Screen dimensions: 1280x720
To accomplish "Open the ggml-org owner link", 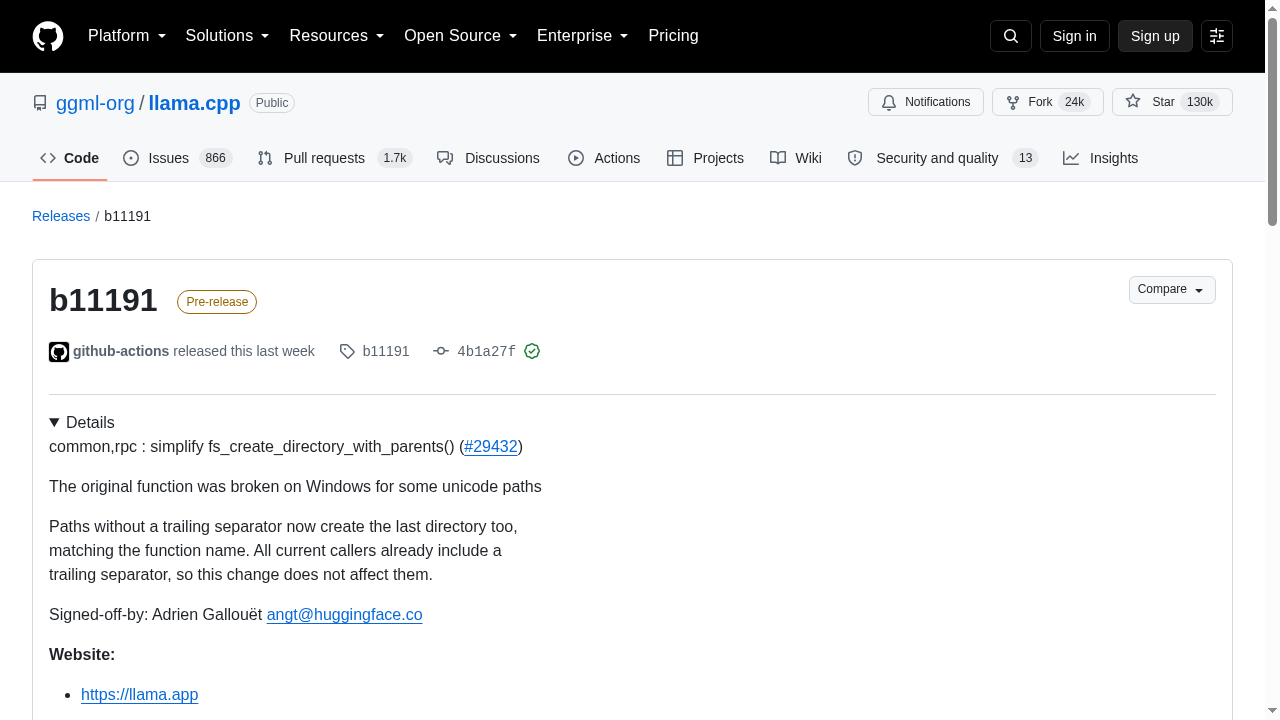I will (95, 103).
